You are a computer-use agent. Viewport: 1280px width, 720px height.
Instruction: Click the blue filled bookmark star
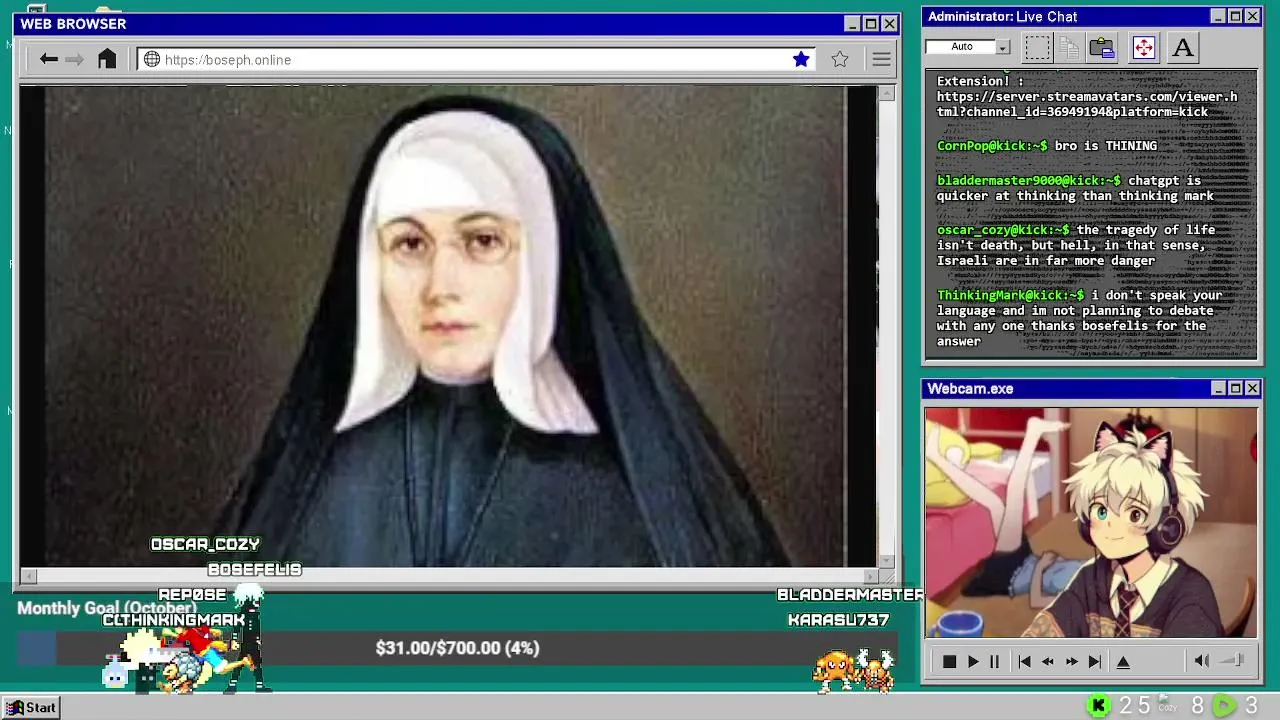[x=801, y=59]
